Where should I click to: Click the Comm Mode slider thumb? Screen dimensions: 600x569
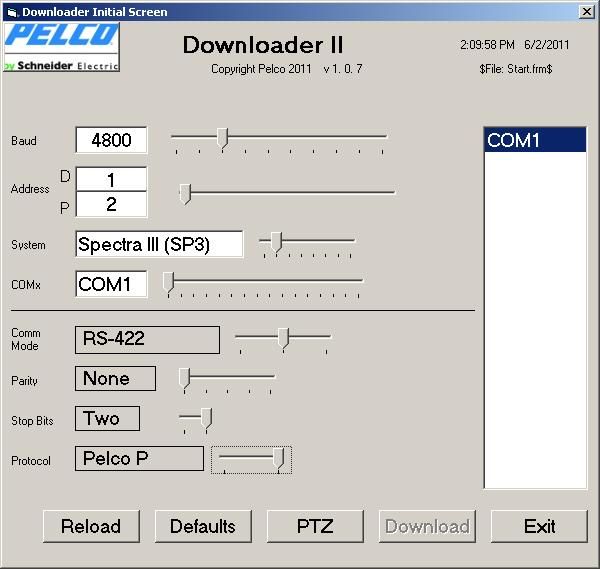283,338
